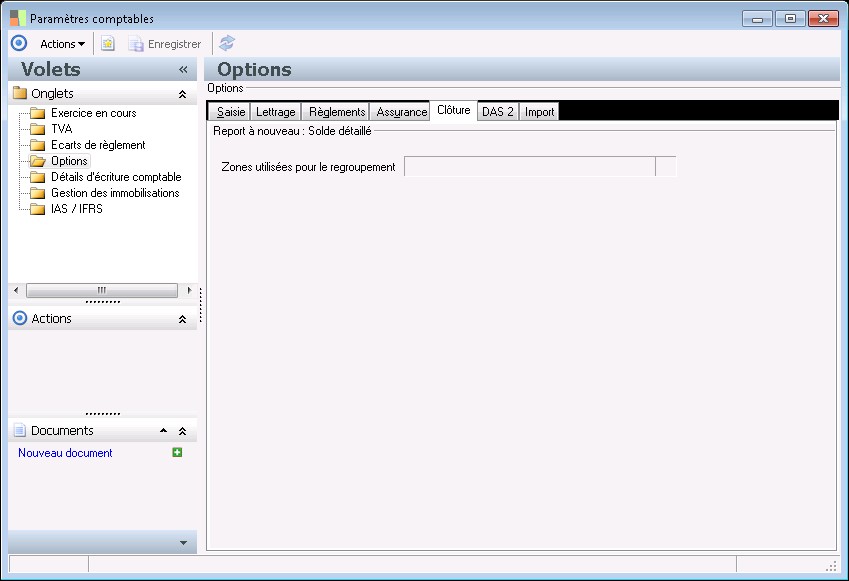Click the single up arrow in the Documents header
This screenshot has height=581, width=849.
pyautogui.click(x=163, y=430)
